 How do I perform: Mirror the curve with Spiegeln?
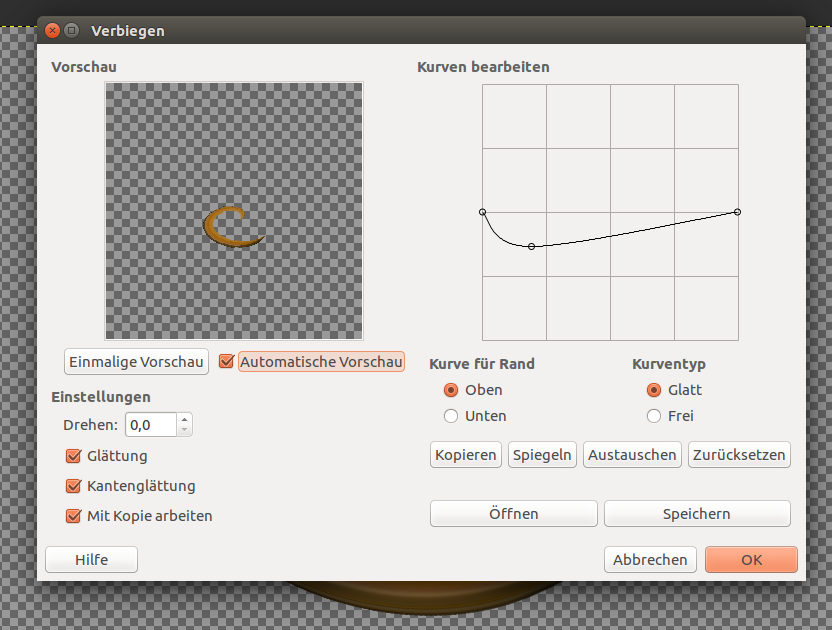(542, 455)
